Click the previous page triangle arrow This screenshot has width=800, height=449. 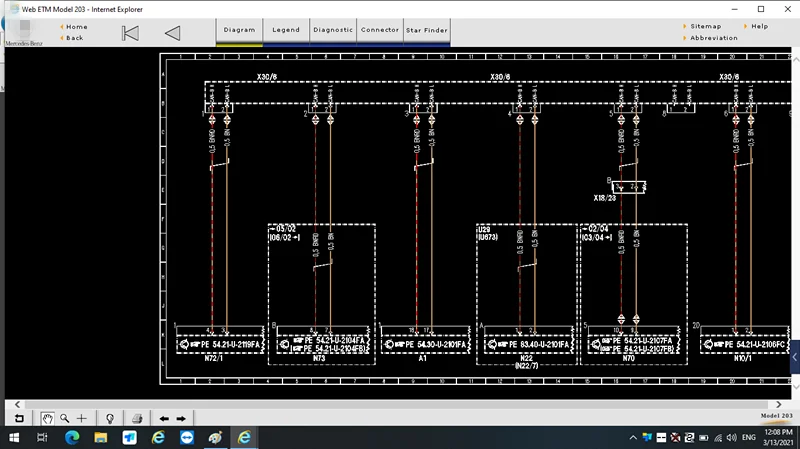(172, 34)
